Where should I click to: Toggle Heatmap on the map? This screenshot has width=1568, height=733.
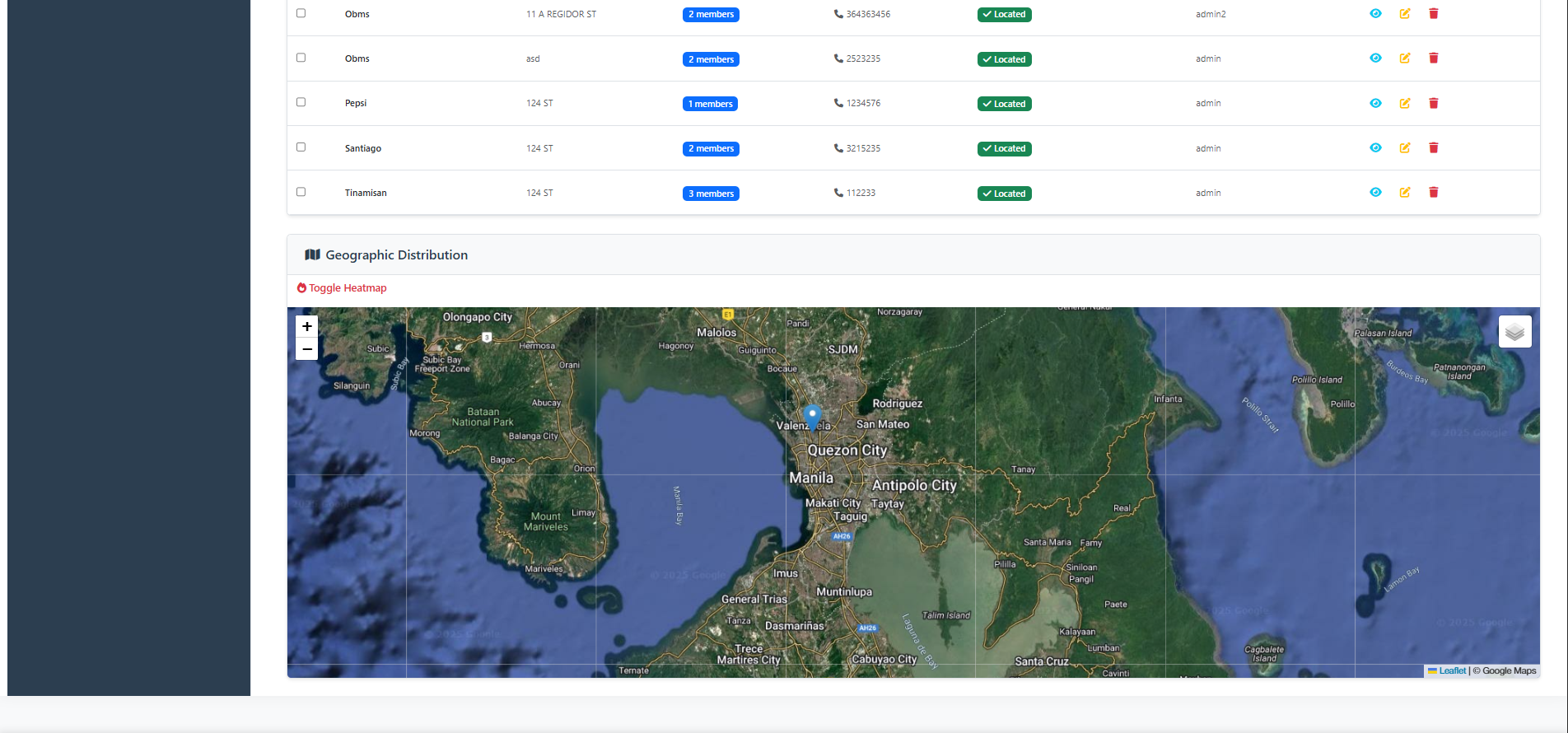click(342, 288)
